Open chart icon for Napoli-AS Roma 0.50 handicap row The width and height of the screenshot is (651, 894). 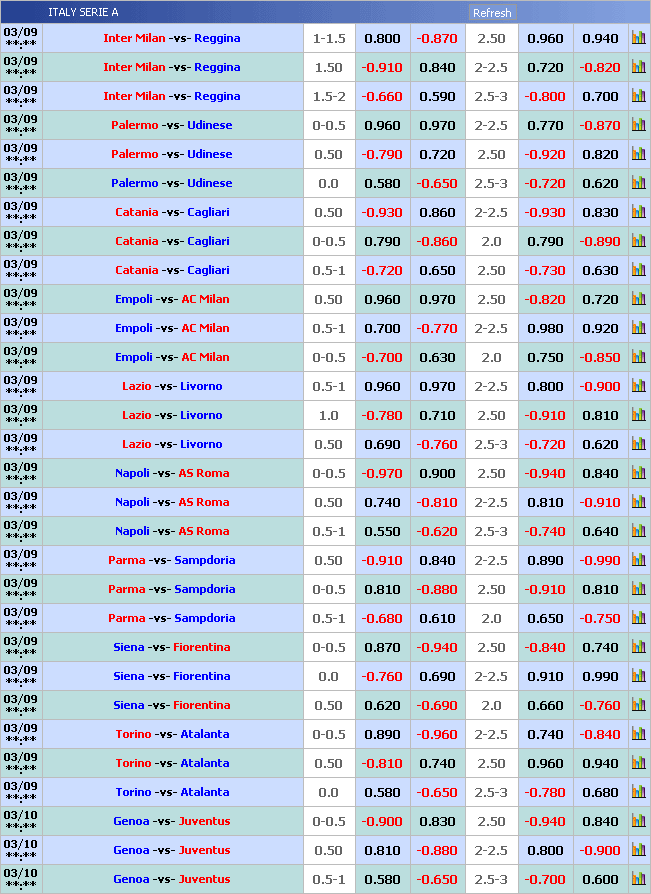[638, 501]
